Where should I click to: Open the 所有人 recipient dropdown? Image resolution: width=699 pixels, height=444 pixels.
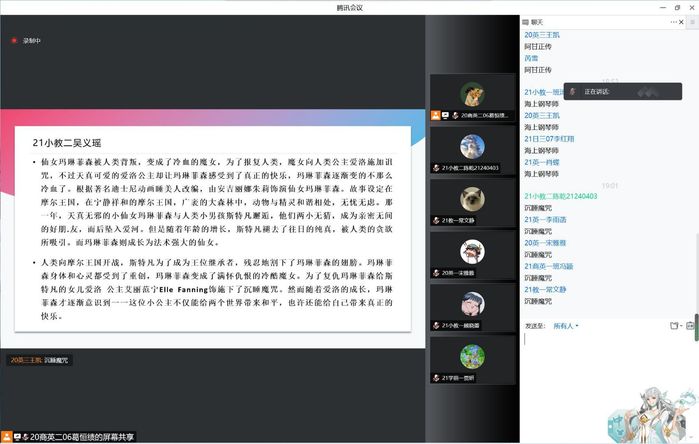tap(566, 325)
